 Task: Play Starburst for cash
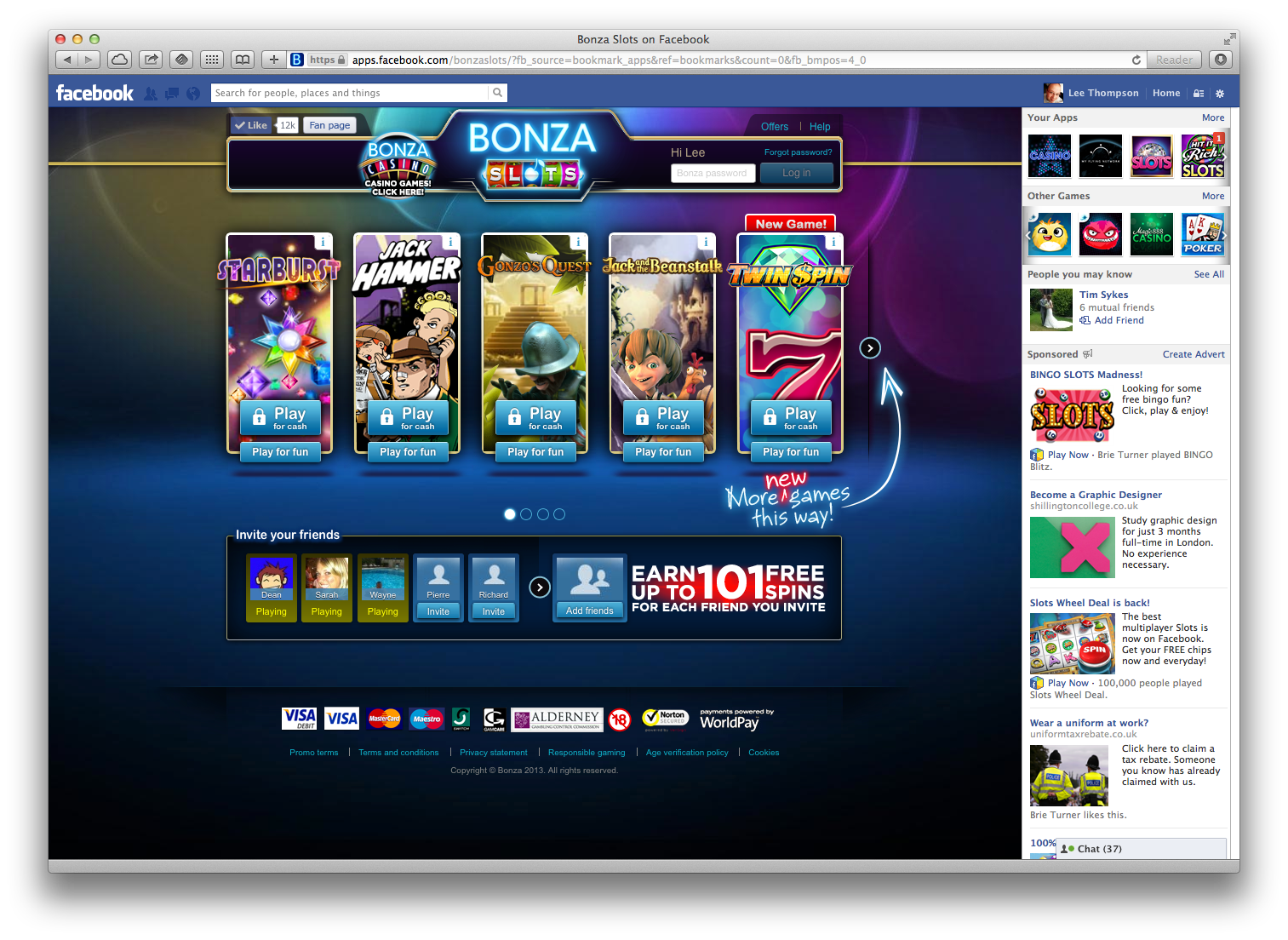[x=280, y=418]
